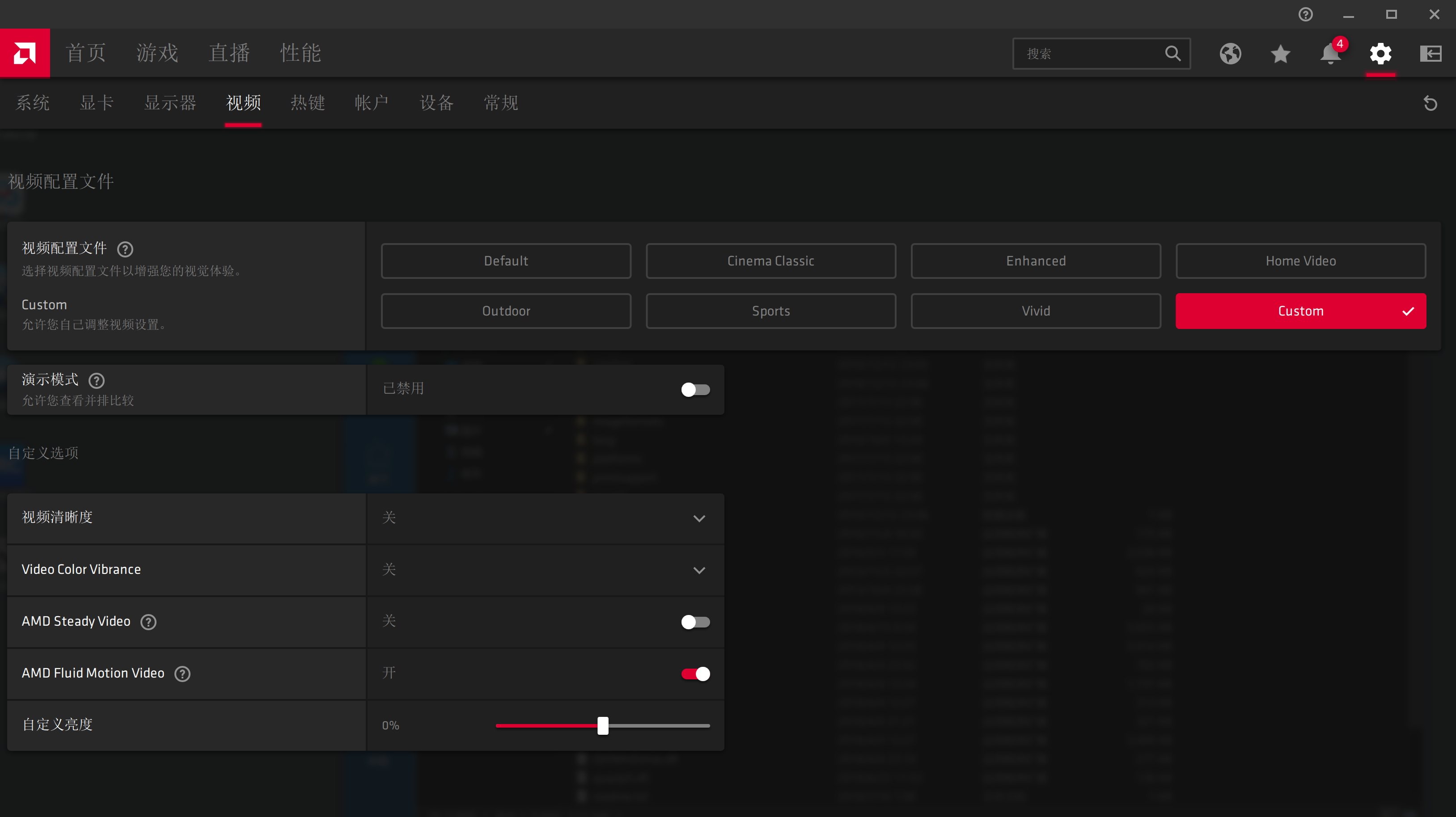1456x817 pixels.
Task: Open notifications bell icon
Action: coord(1330,54)
